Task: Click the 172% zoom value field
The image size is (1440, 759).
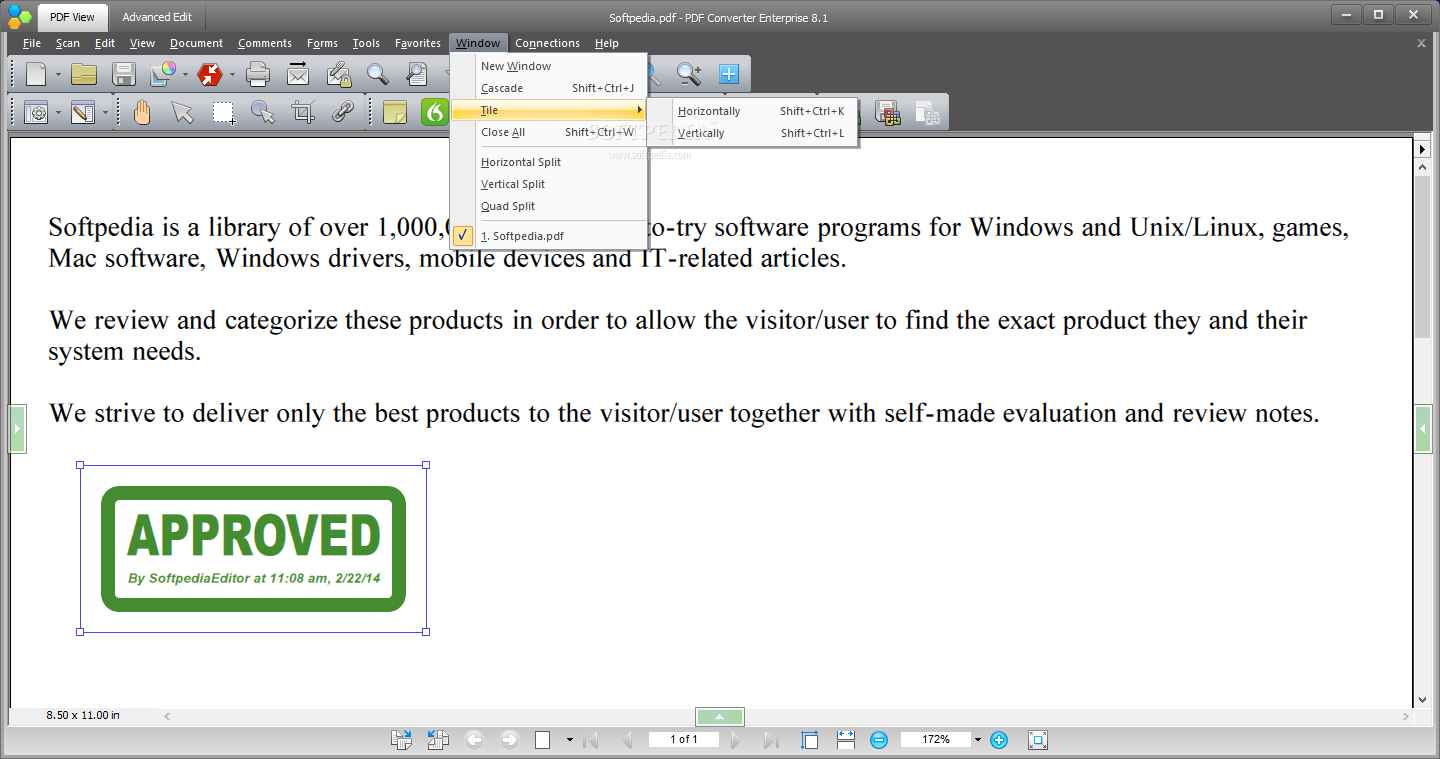Action: click(x=936, y=740)
